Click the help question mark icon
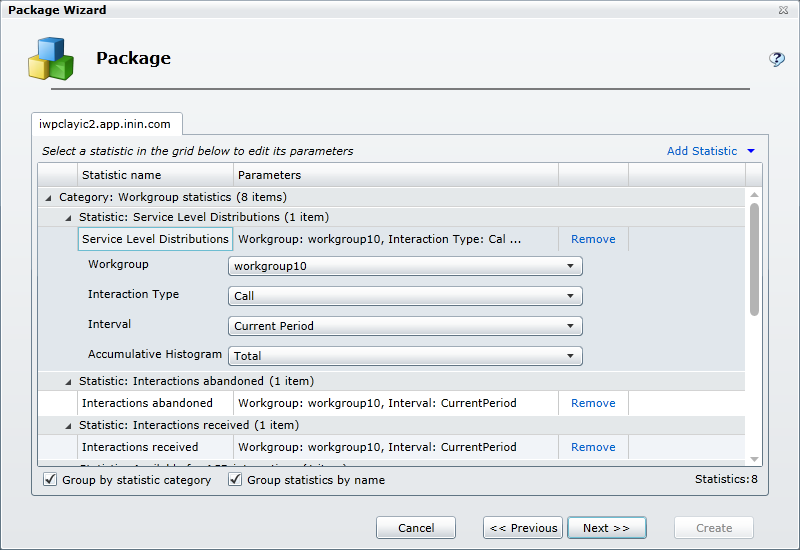 click(x=776, y=59)
